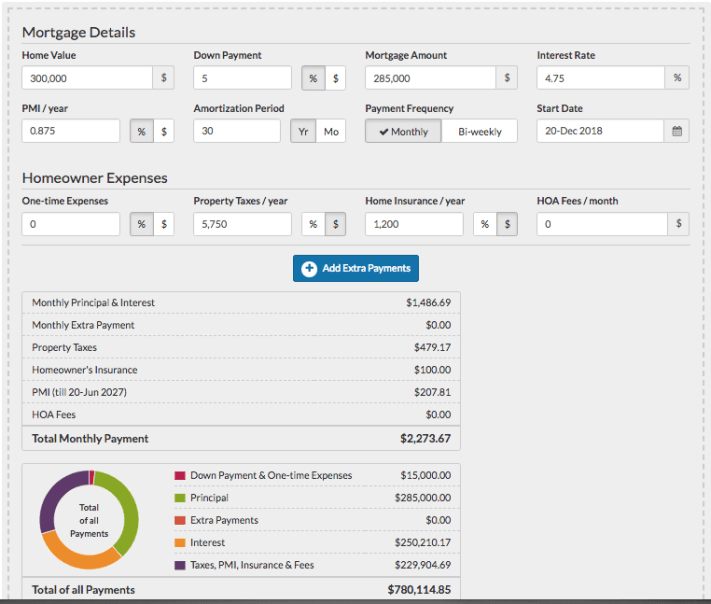Set Property Taxes unit to percent

pos(313,224)
